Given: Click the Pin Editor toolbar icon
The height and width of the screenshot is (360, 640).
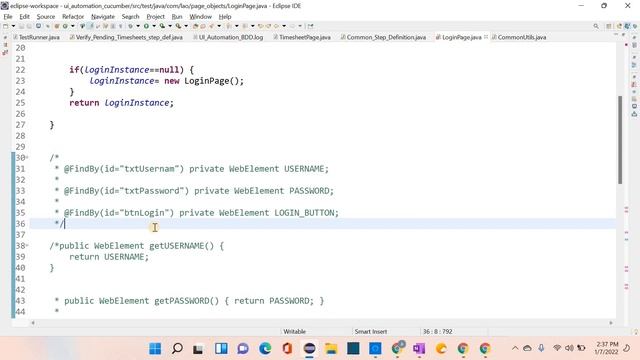Looking at the screenshot, I should 310,26.
